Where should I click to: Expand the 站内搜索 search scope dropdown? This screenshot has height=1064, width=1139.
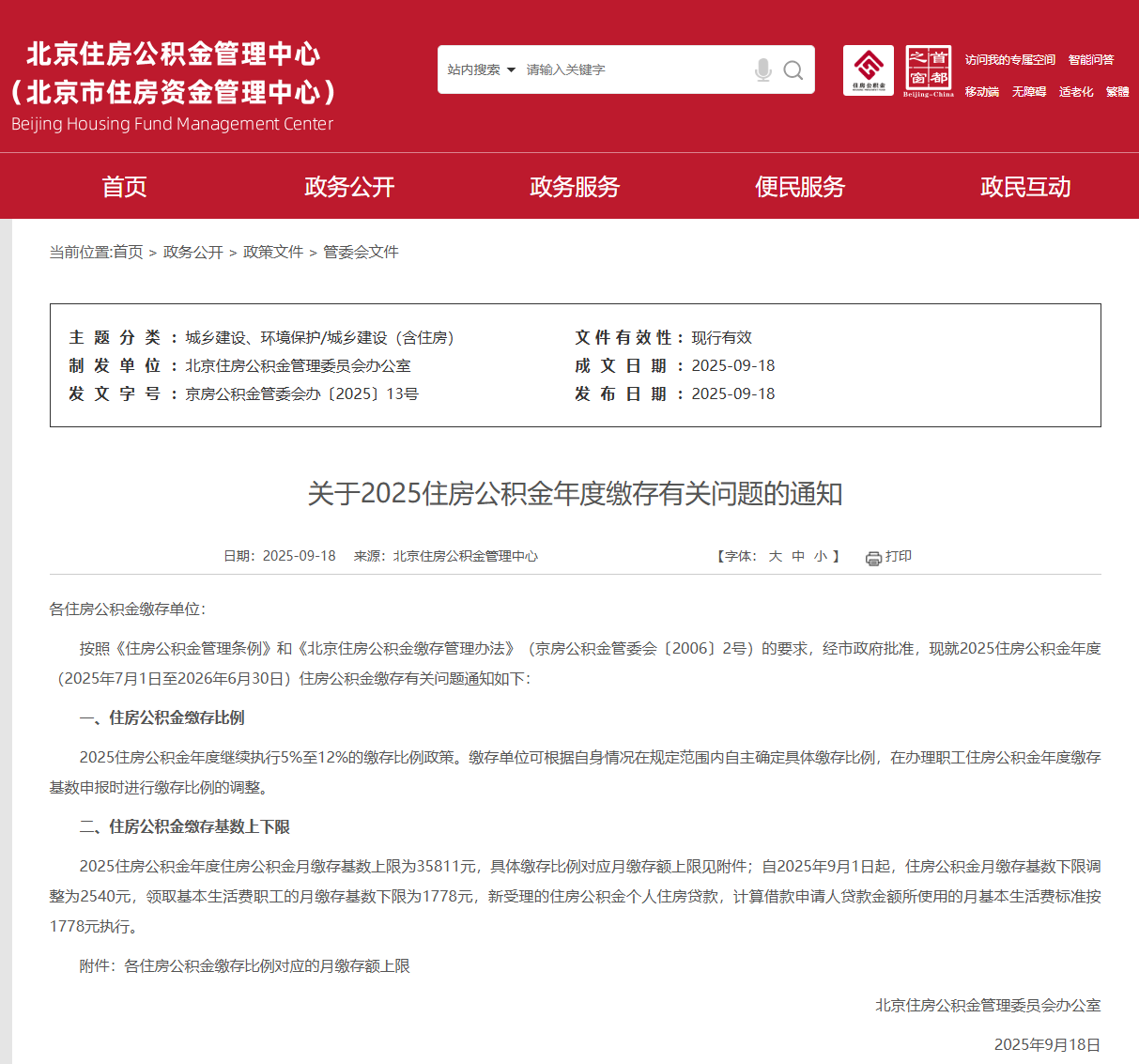481,70
